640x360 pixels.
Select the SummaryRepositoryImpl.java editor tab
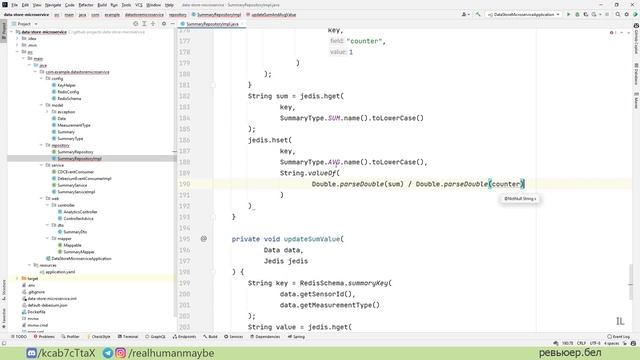tap(212, 24)
